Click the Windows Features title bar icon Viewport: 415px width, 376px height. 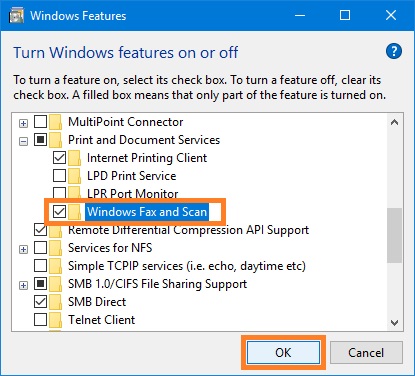(x=17, y=15)
